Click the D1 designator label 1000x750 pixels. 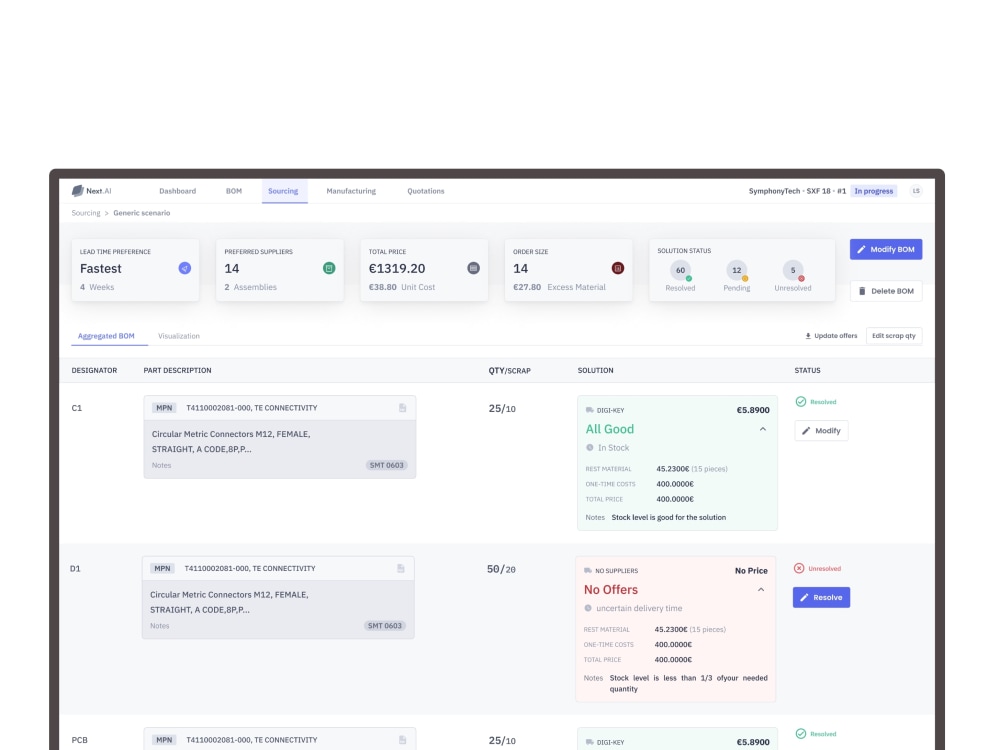coord(75,569)
